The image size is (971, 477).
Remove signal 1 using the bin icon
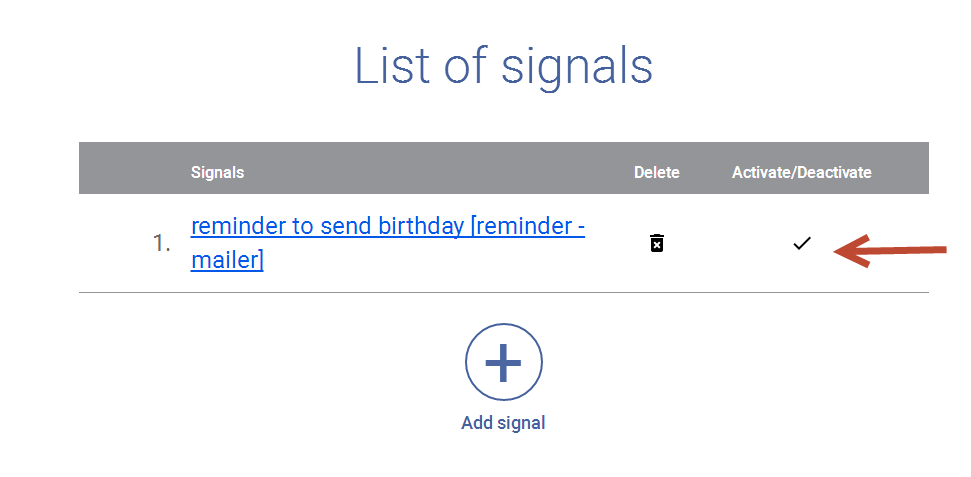coord(656,243)
